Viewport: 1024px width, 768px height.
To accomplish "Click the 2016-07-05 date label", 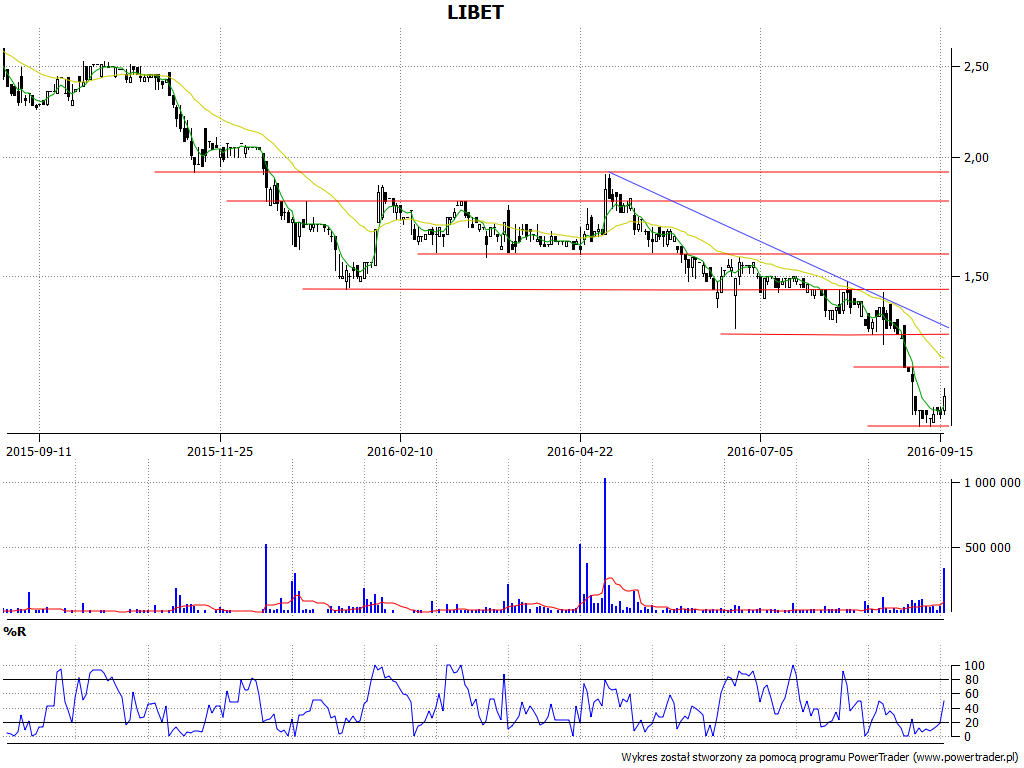I will [760, 451].
